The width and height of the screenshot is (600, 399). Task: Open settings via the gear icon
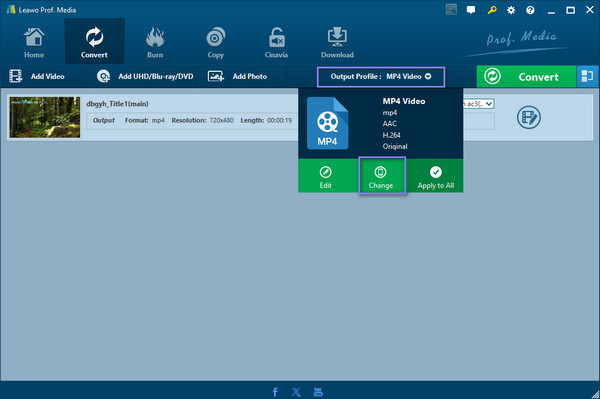point(511,10)
